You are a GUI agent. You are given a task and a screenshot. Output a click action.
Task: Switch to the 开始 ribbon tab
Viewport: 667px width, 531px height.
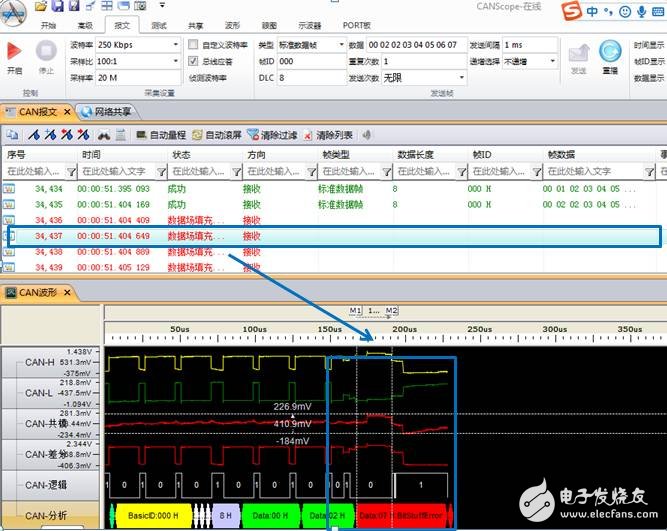point(48,26)
